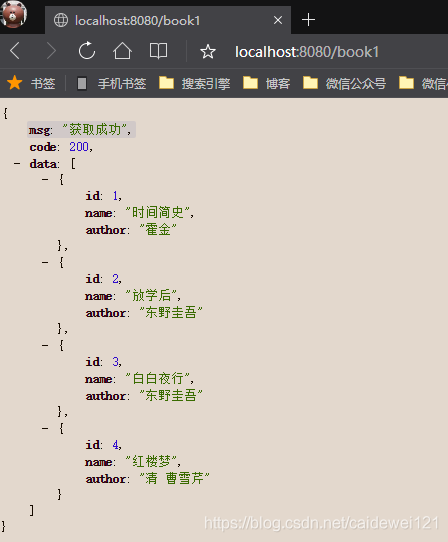Click the user avatar in the top corner
The height and width of the screenshot is (542, 448).
click(14, 14)
